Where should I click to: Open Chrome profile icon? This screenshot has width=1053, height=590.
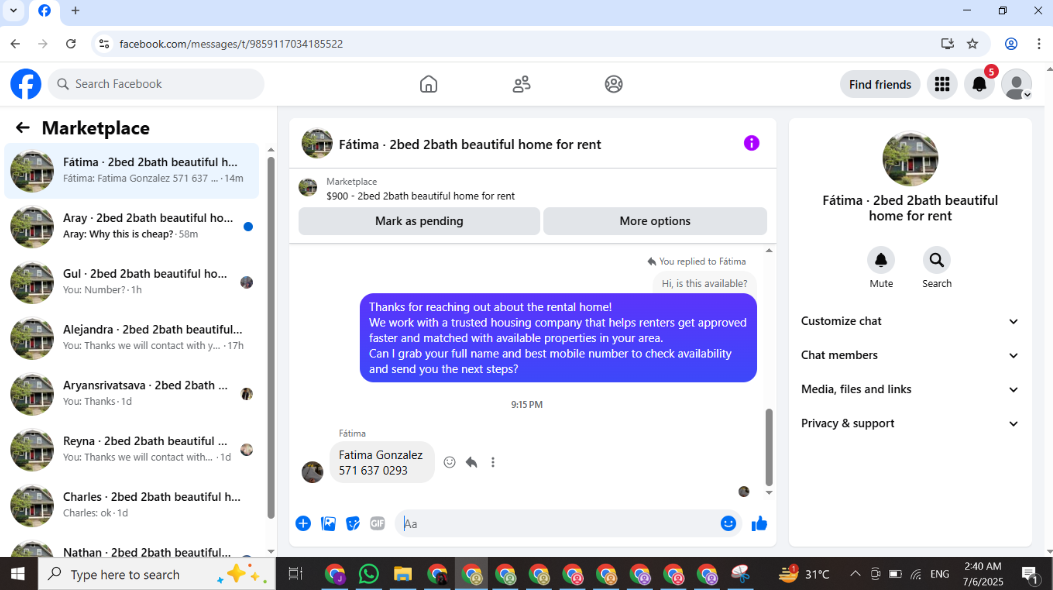(x=1011, y=44)
